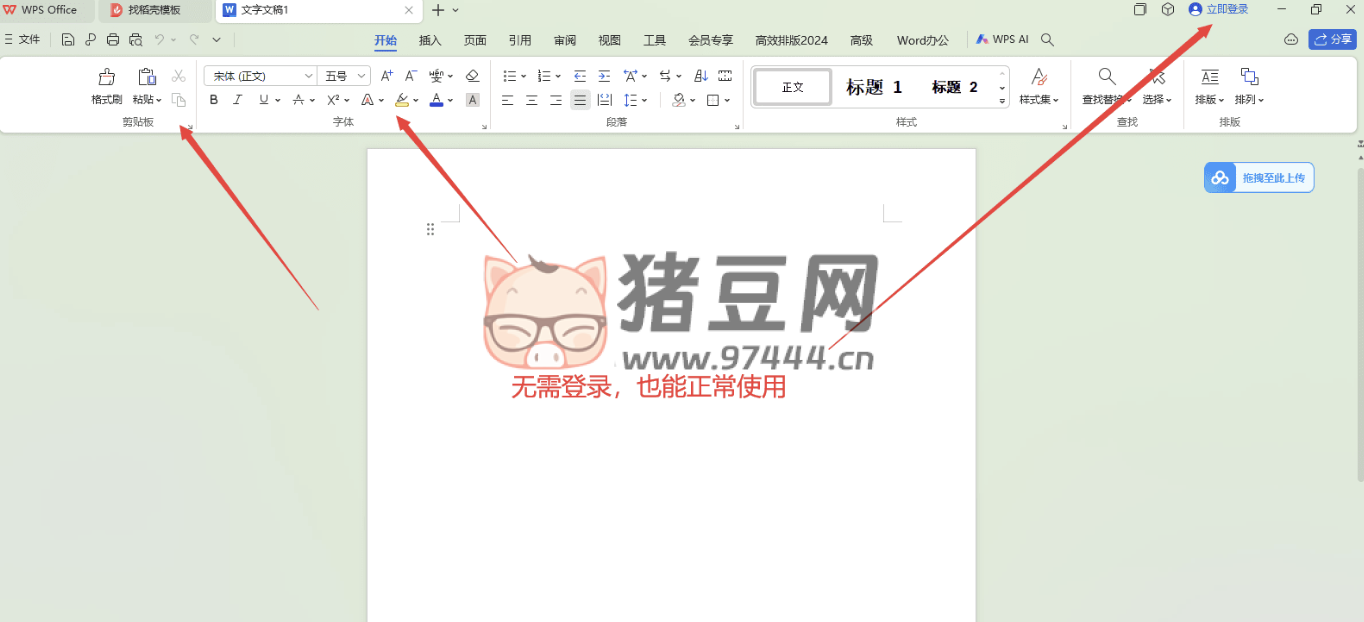
Task: Increase font size with A+ icon
Action: 387,76
